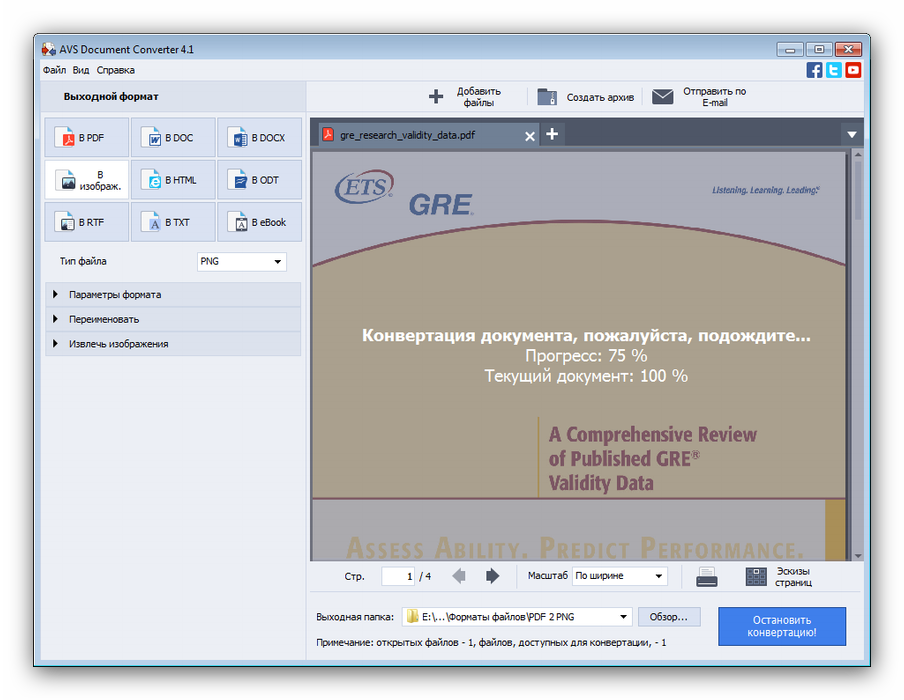The height and width of the screenshot is (700, 904).
Task: Select the RTF output format
Action: [x=86, y=222]
